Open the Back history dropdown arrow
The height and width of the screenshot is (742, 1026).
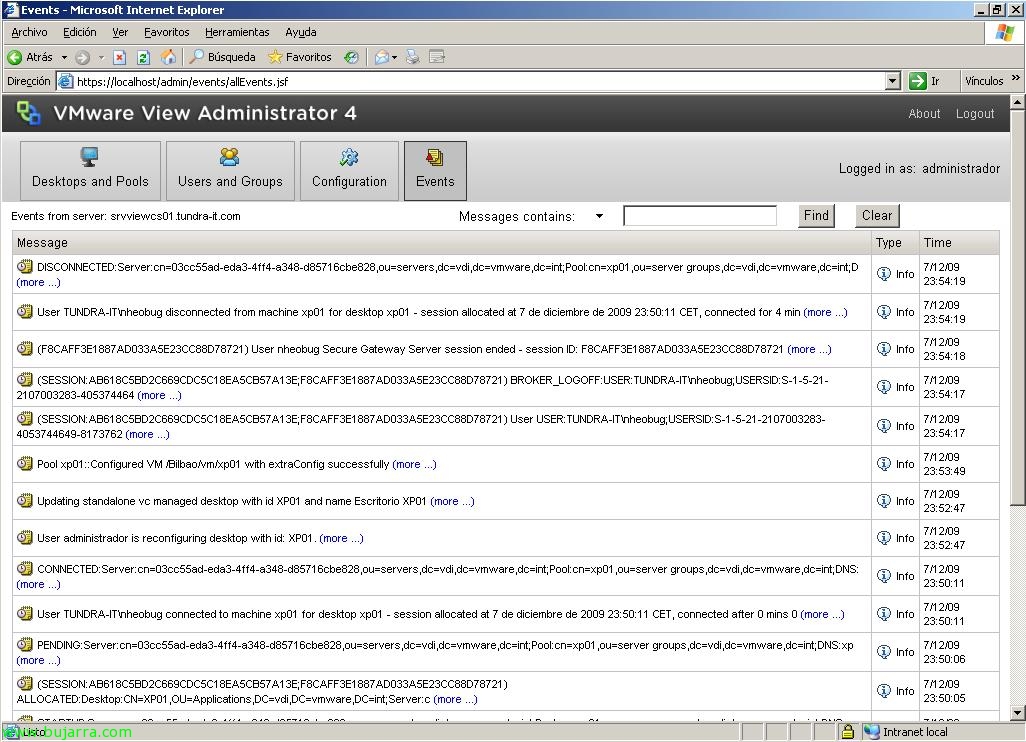pos(64,58)
